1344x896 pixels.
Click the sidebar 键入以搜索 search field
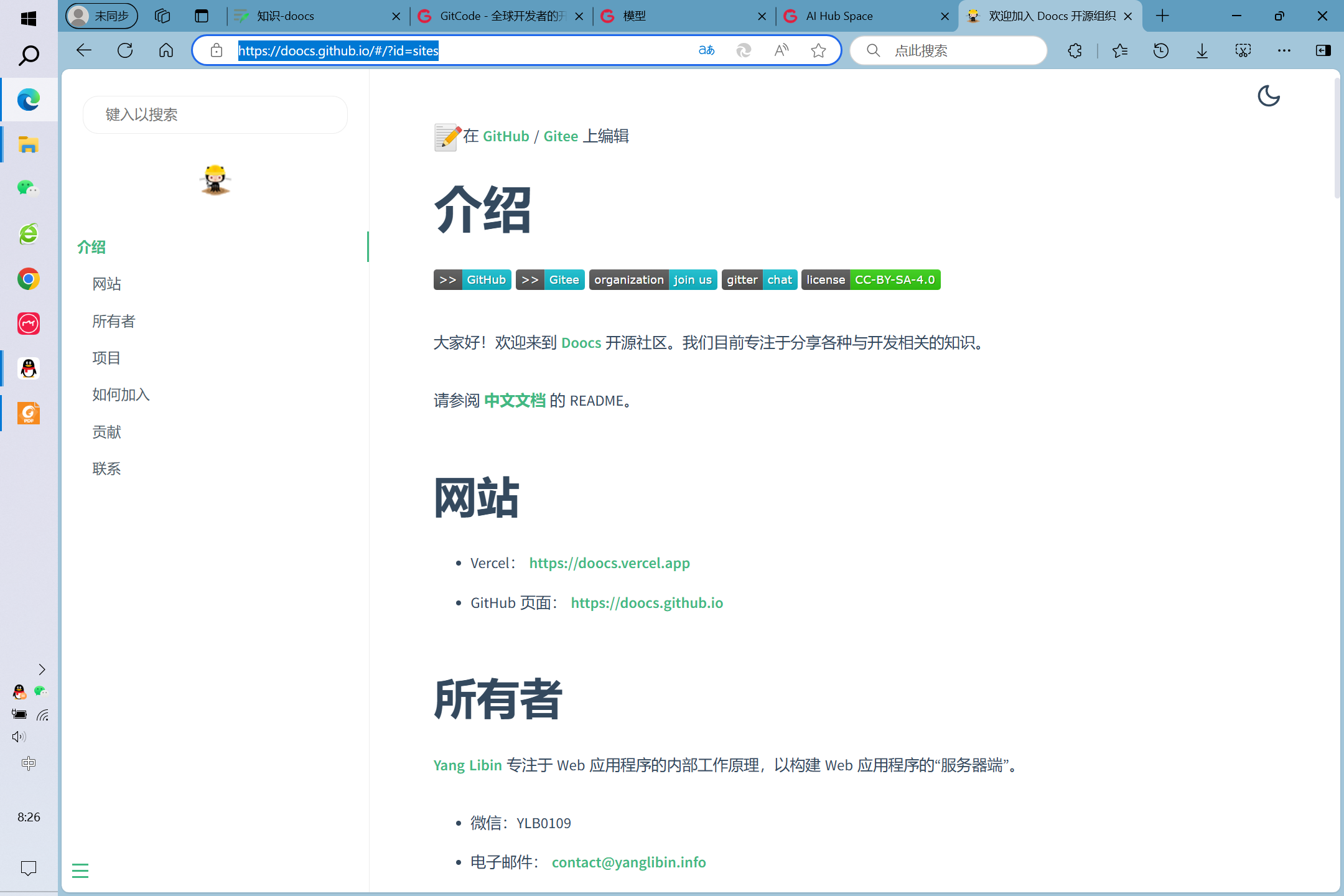click(x=215, y=114)
